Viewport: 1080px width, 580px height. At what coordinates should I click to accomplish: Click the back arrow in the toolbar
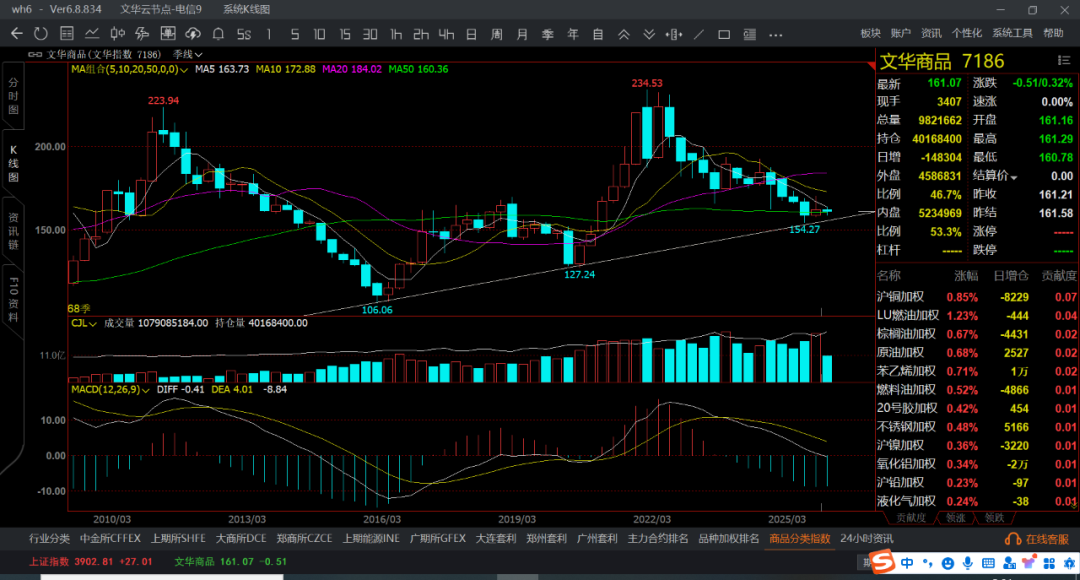click(x=17, y=34)
